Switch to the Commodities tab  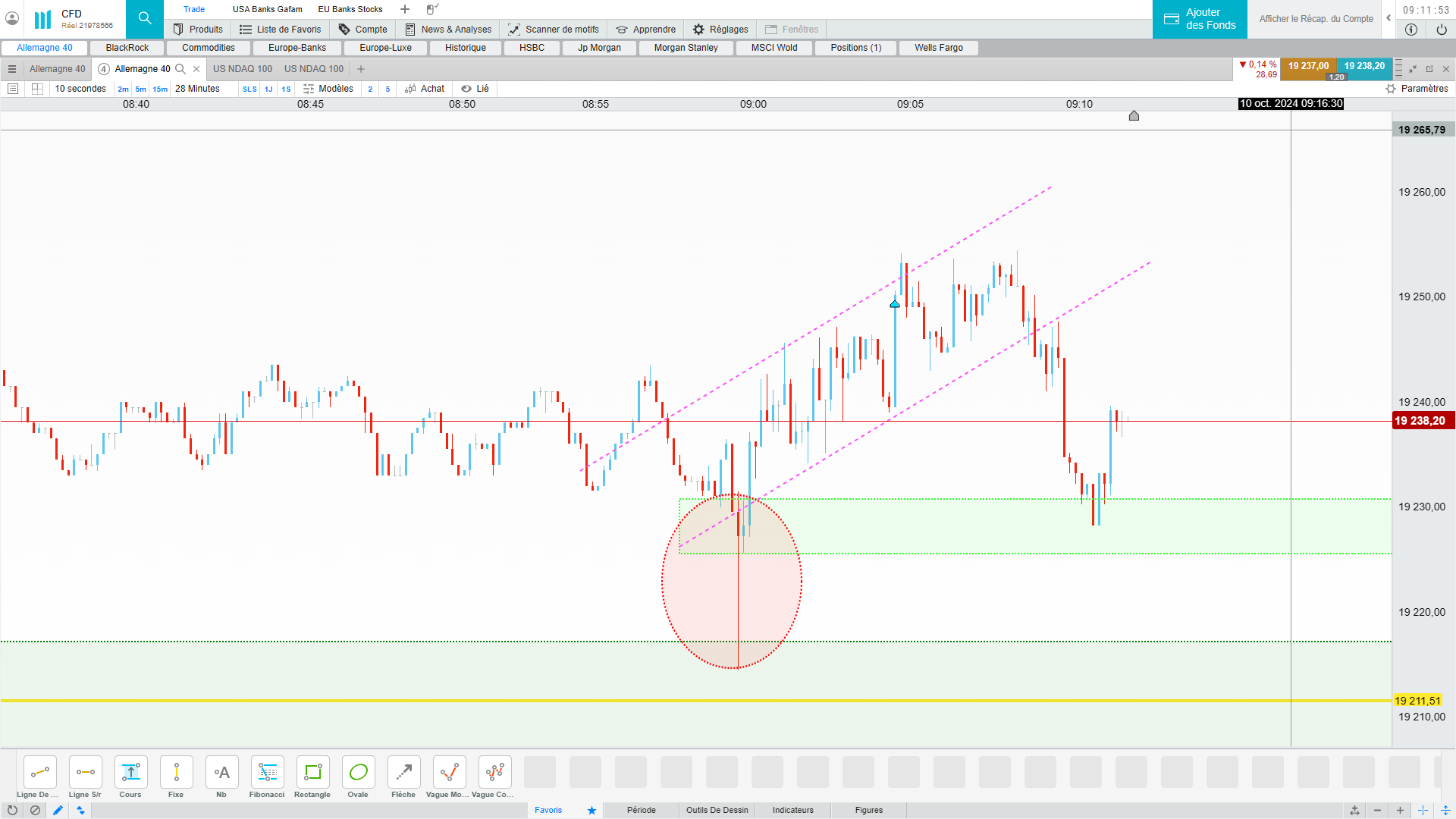pyautogui.click(x=209, y=48)
